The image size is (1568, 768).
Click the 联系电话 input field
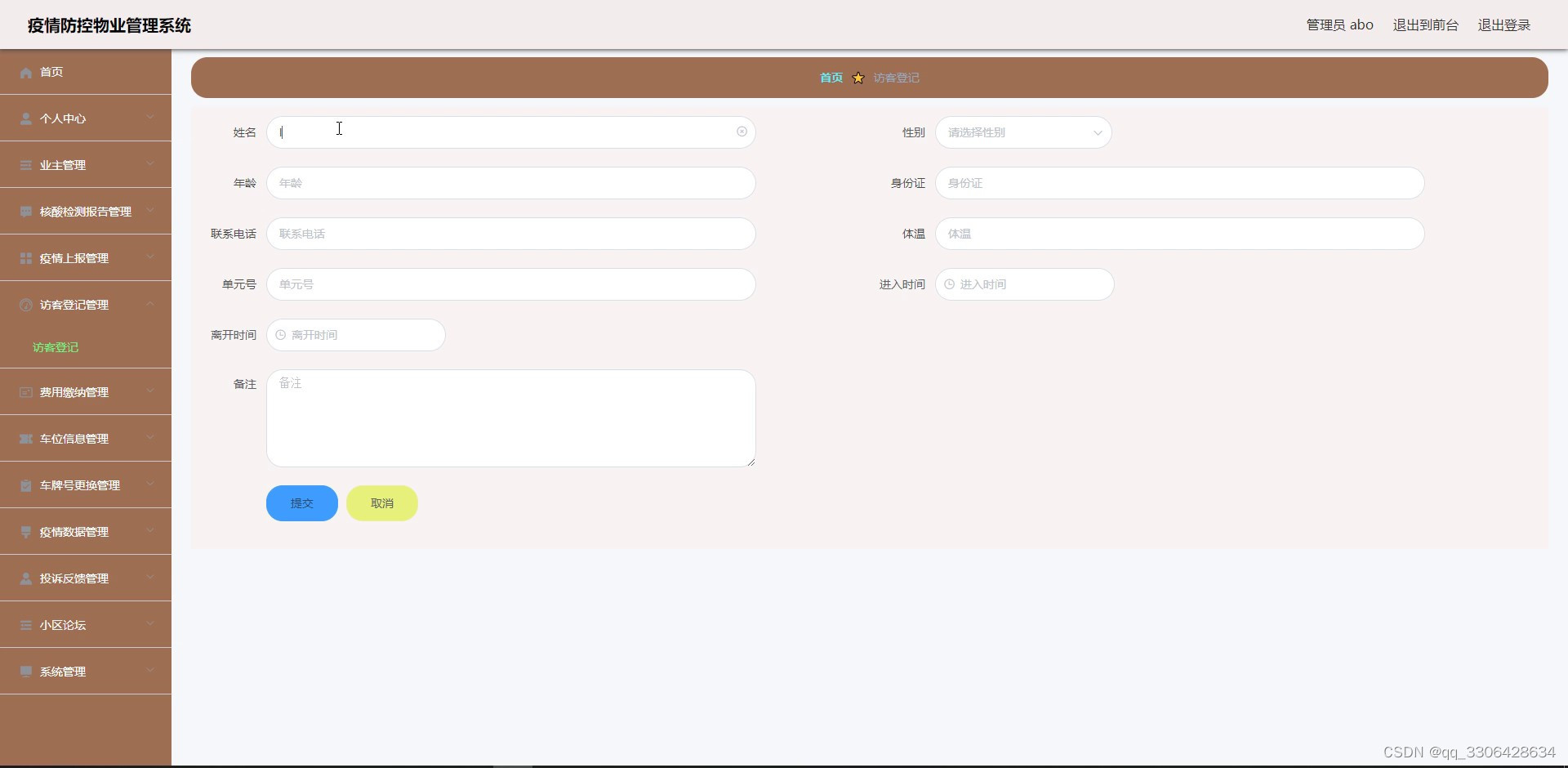click(511, 234)
